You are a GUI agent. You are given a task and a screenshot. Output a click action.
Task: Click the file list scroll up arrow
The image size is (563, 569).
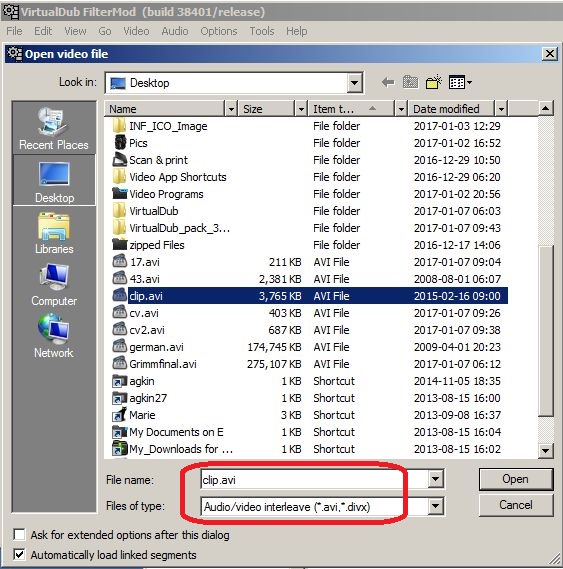545,108
